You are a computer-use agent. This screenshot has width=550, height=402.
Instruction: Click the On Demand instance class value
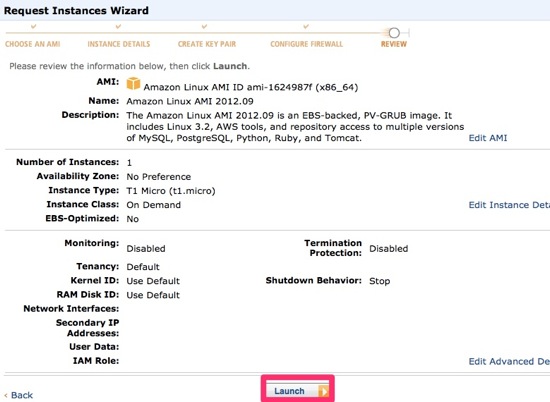(x=154, y=205)
